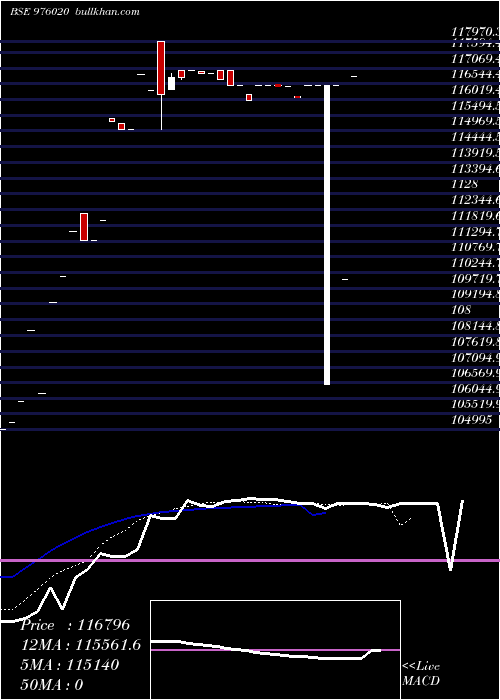Select the 109719.7 price axis label

coord(475,279)
